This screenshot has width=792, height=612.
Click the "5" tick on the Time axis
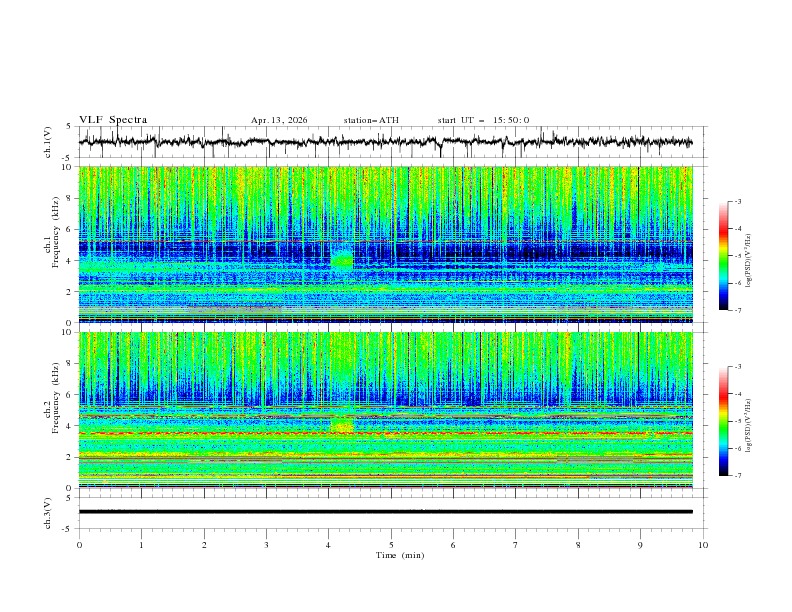pos(391,545)
